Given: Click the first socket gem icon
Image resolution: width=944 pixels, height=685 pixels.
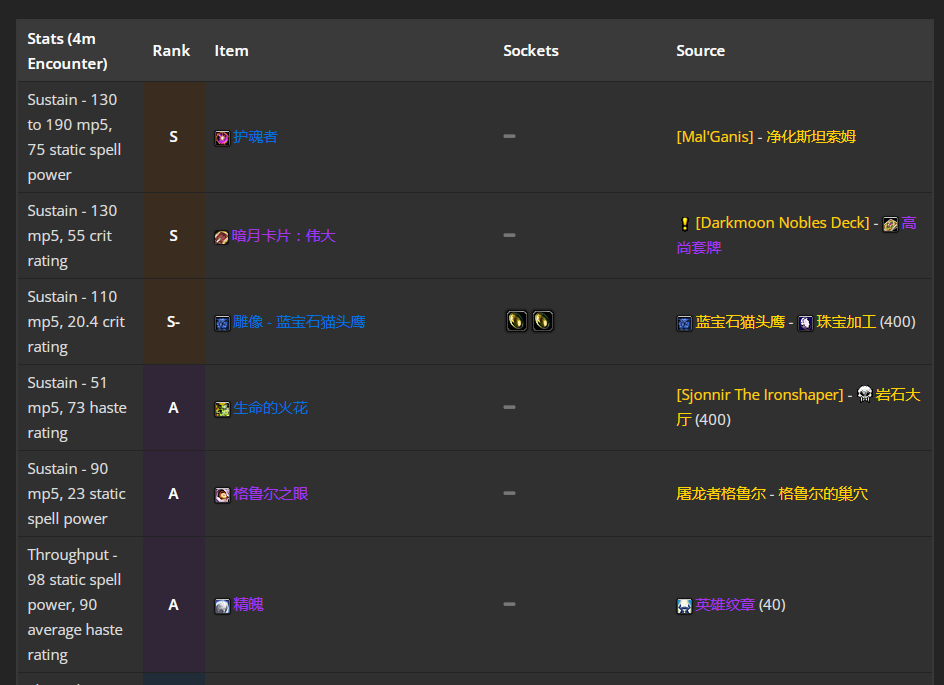Looking at the screenshot, I should click(517, 321).
